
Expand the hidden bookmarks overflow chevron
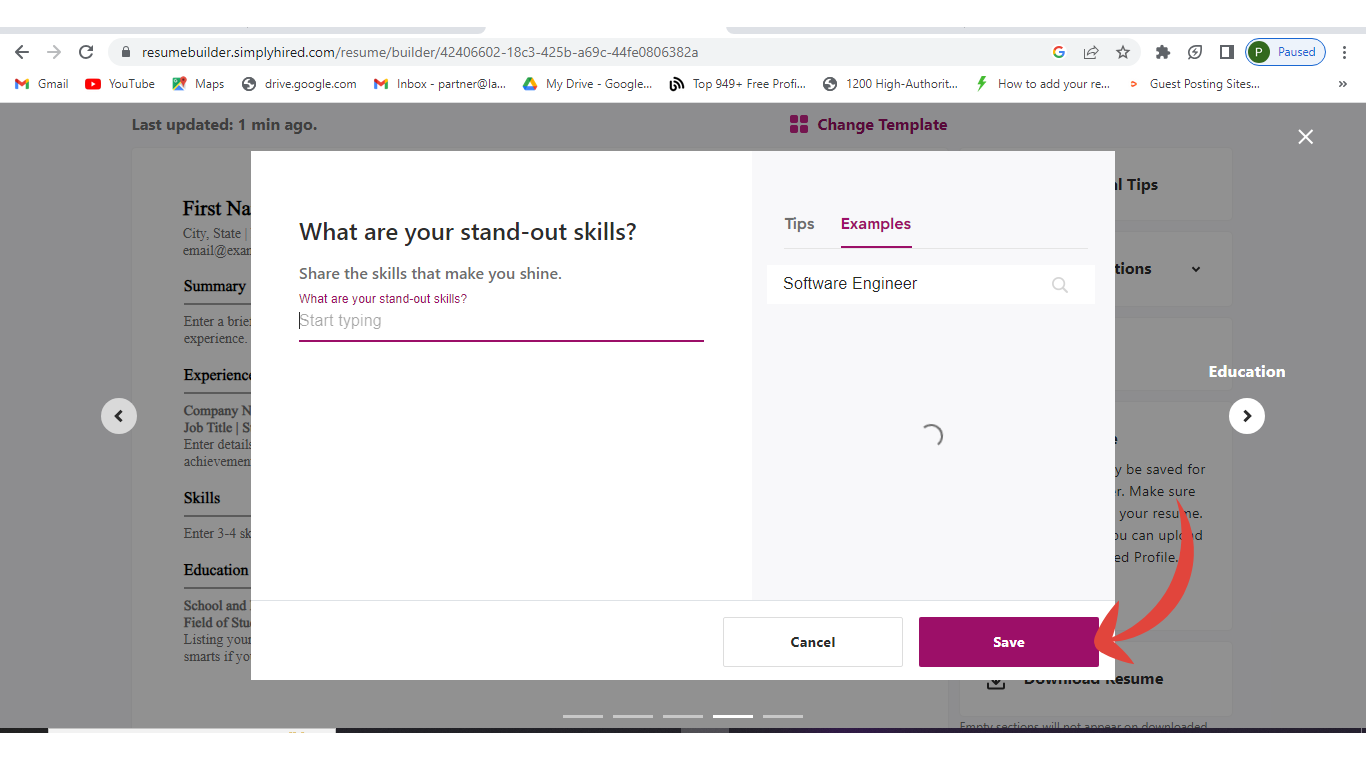(1342, 84)
